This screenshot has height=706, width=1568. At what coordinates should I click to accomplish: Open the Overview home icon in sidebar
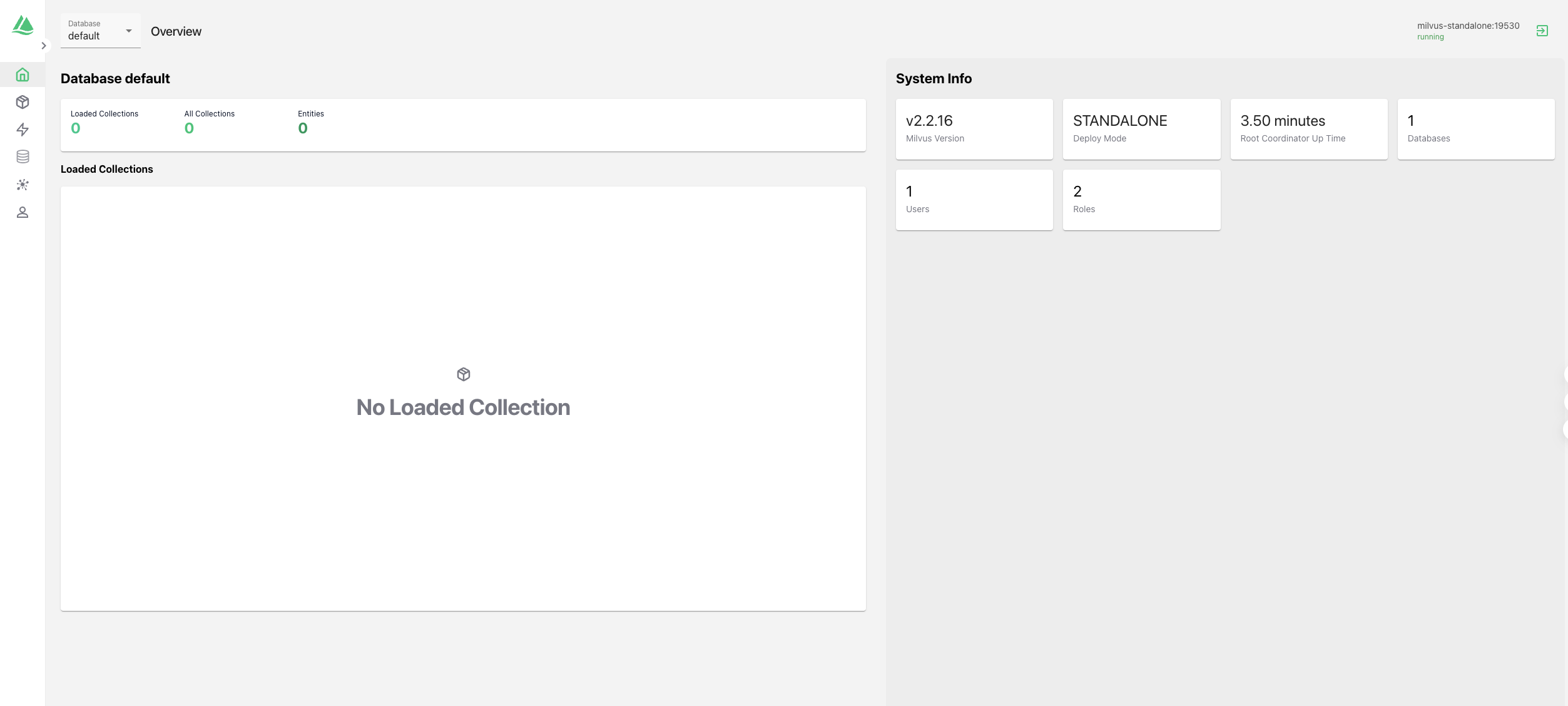pyautogui.click(x=23, y=75)
